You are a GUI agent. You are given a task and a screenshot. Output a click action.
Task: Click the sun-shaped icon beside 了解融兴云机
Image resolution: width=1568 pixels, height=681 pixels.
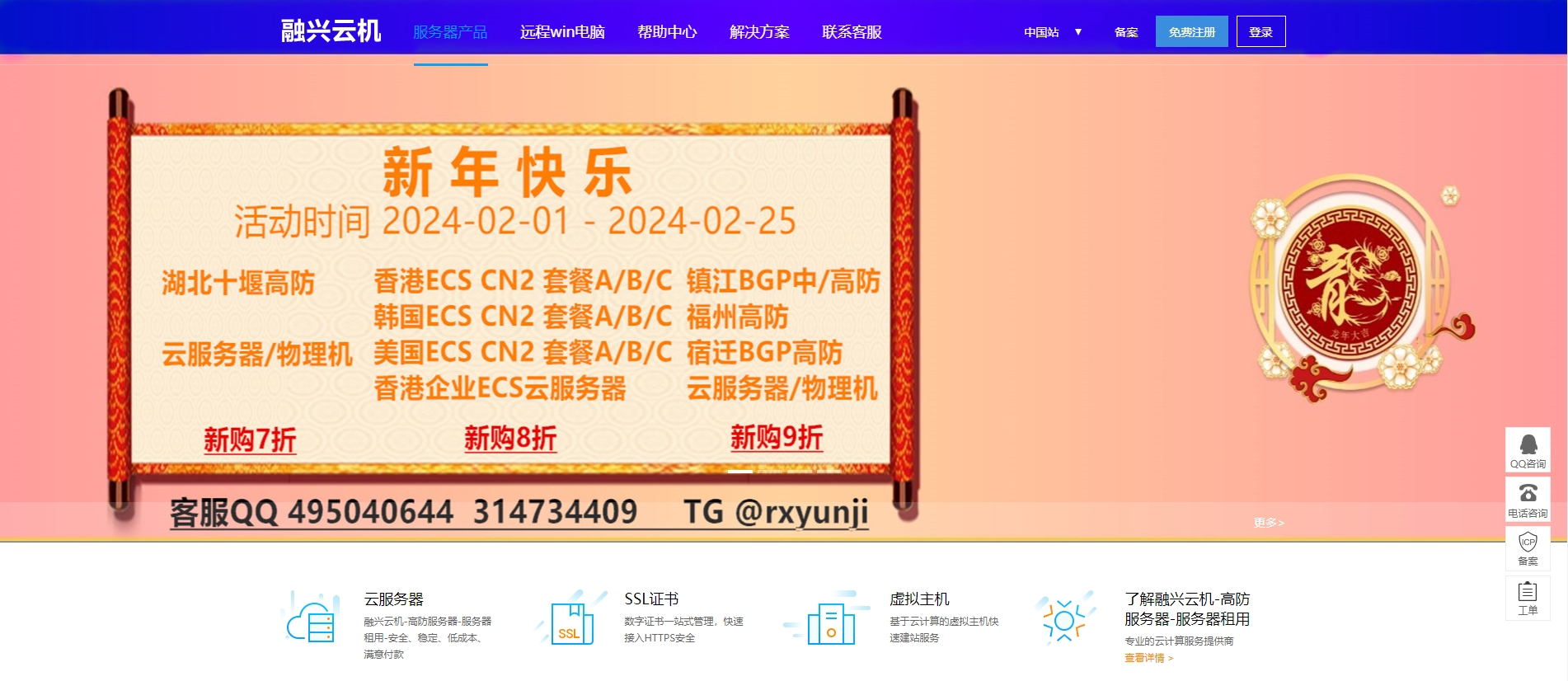(1064, 620)
